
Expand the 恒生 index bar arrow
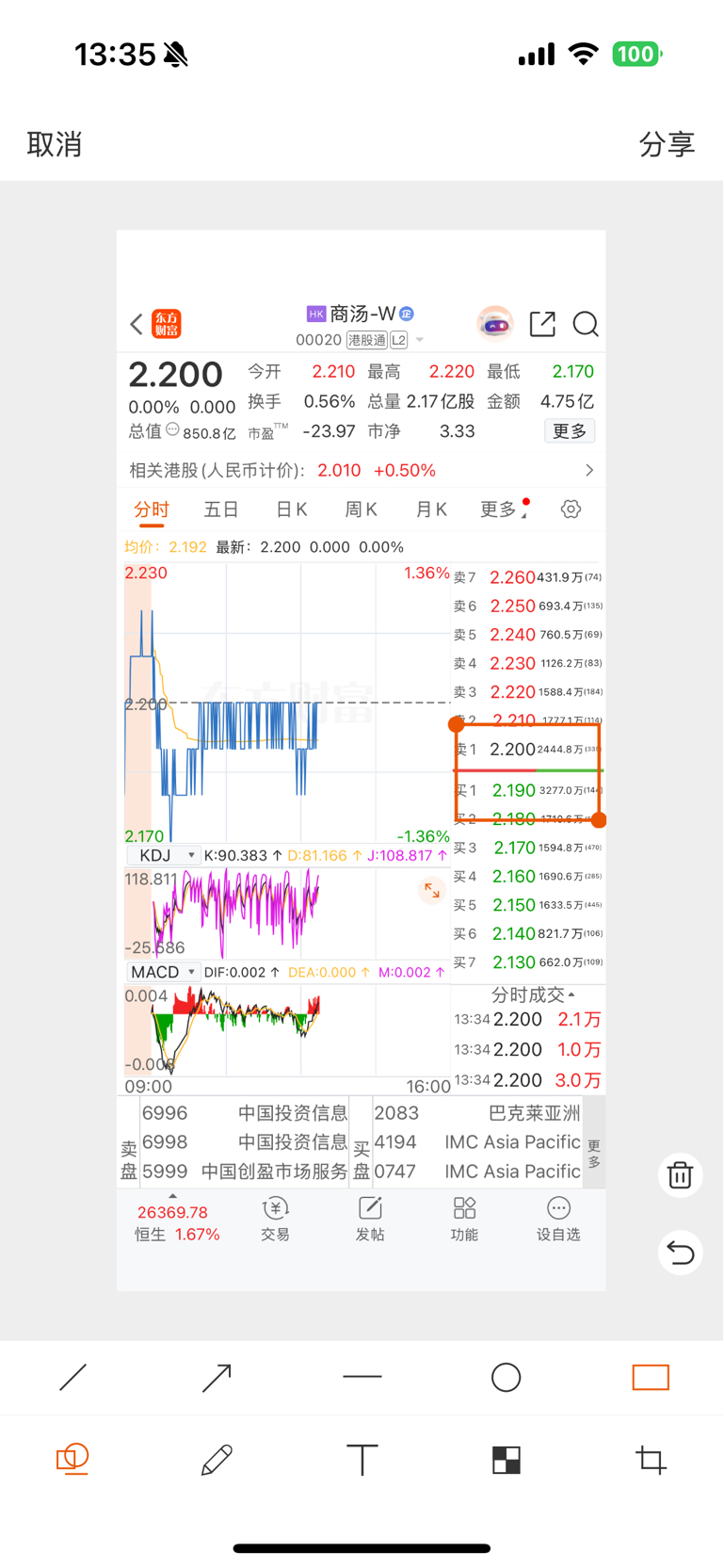coord(172,1196)
